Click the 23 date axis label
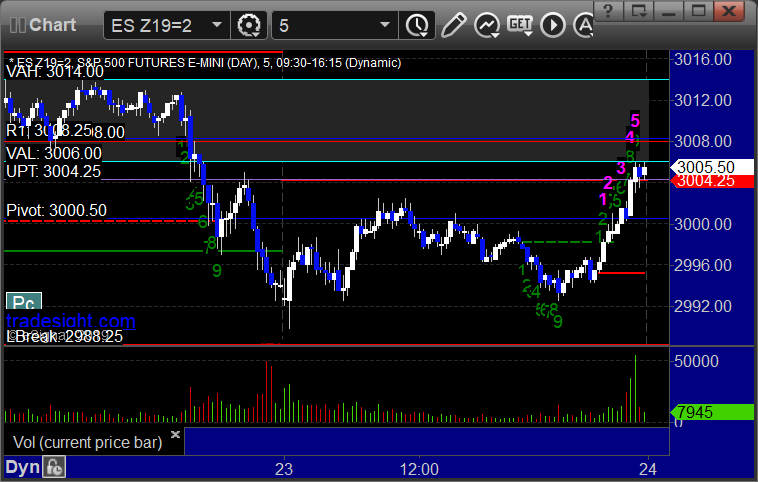The image size is (758, 482). 284,469
